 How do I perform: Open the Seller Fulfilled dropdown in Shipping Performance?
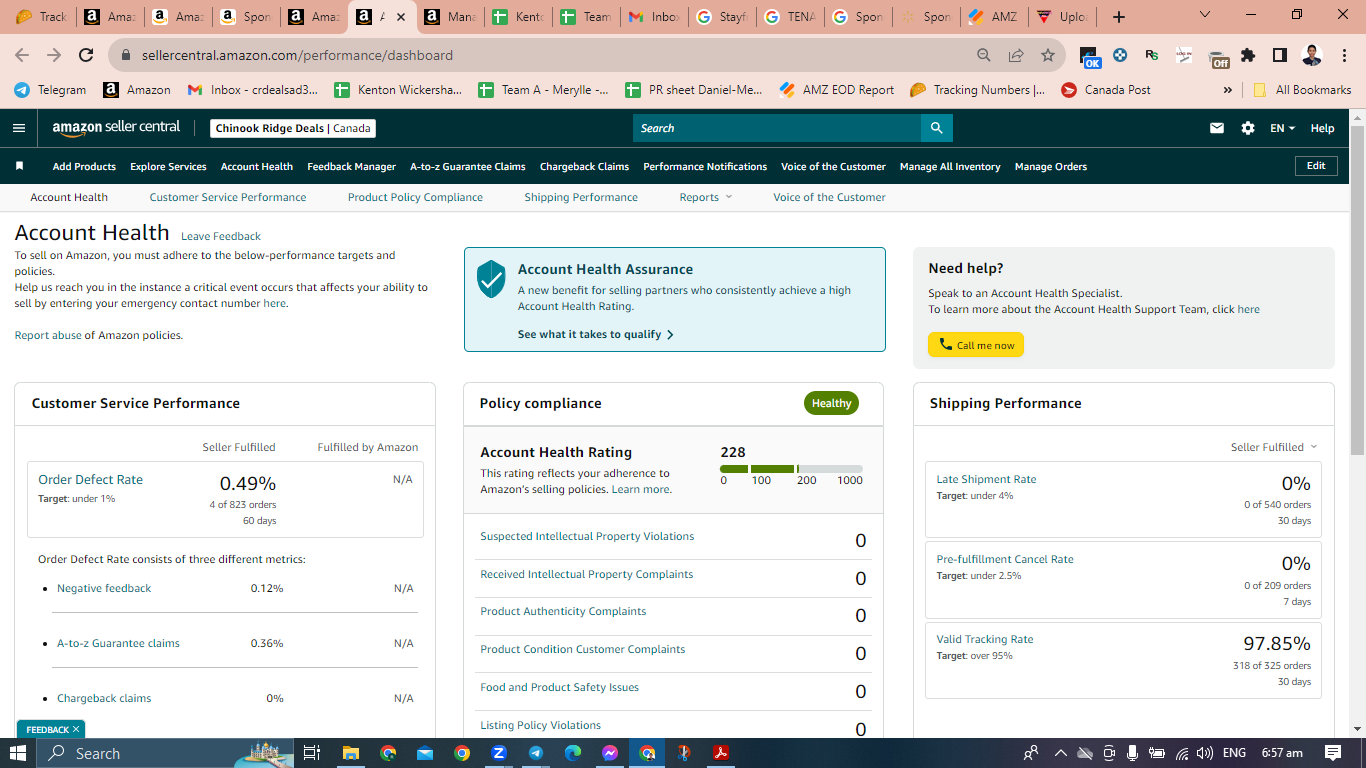[x=1274, y=447]
